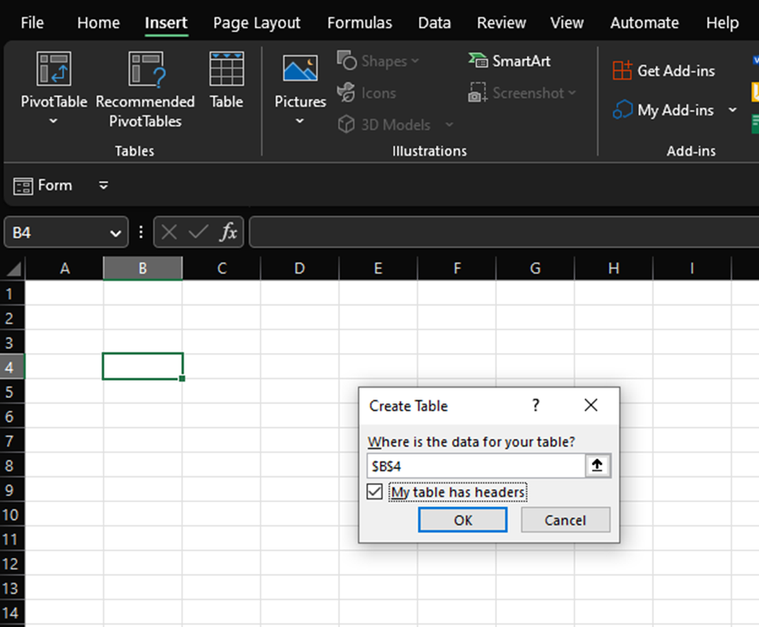Cancel formula entry with the X icon
Image resolution: width=759 pixels, height=627 pixels.
(x=169, y=232)
